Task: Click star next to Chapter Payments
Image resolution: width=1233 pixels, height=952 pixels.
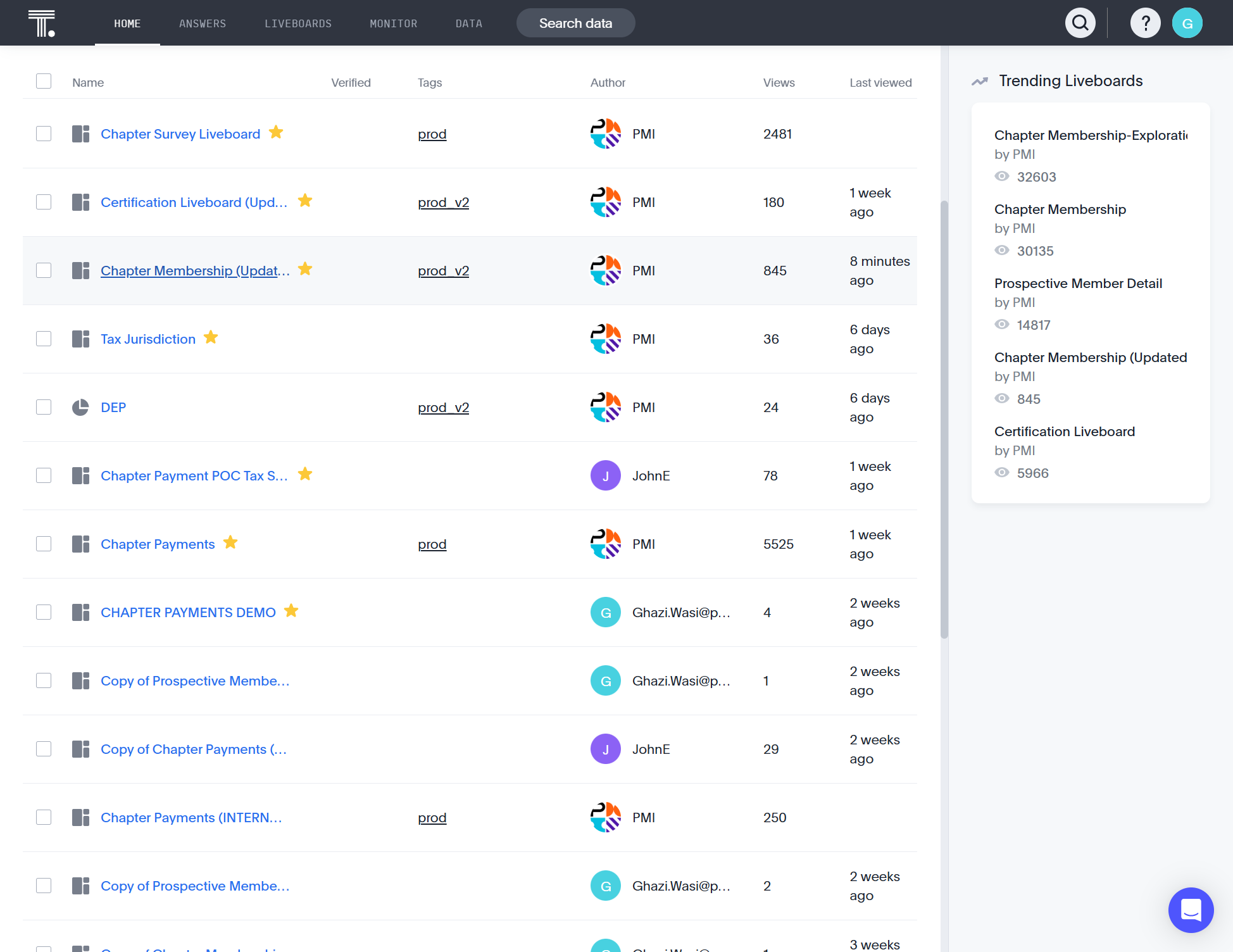Action: 230,542
